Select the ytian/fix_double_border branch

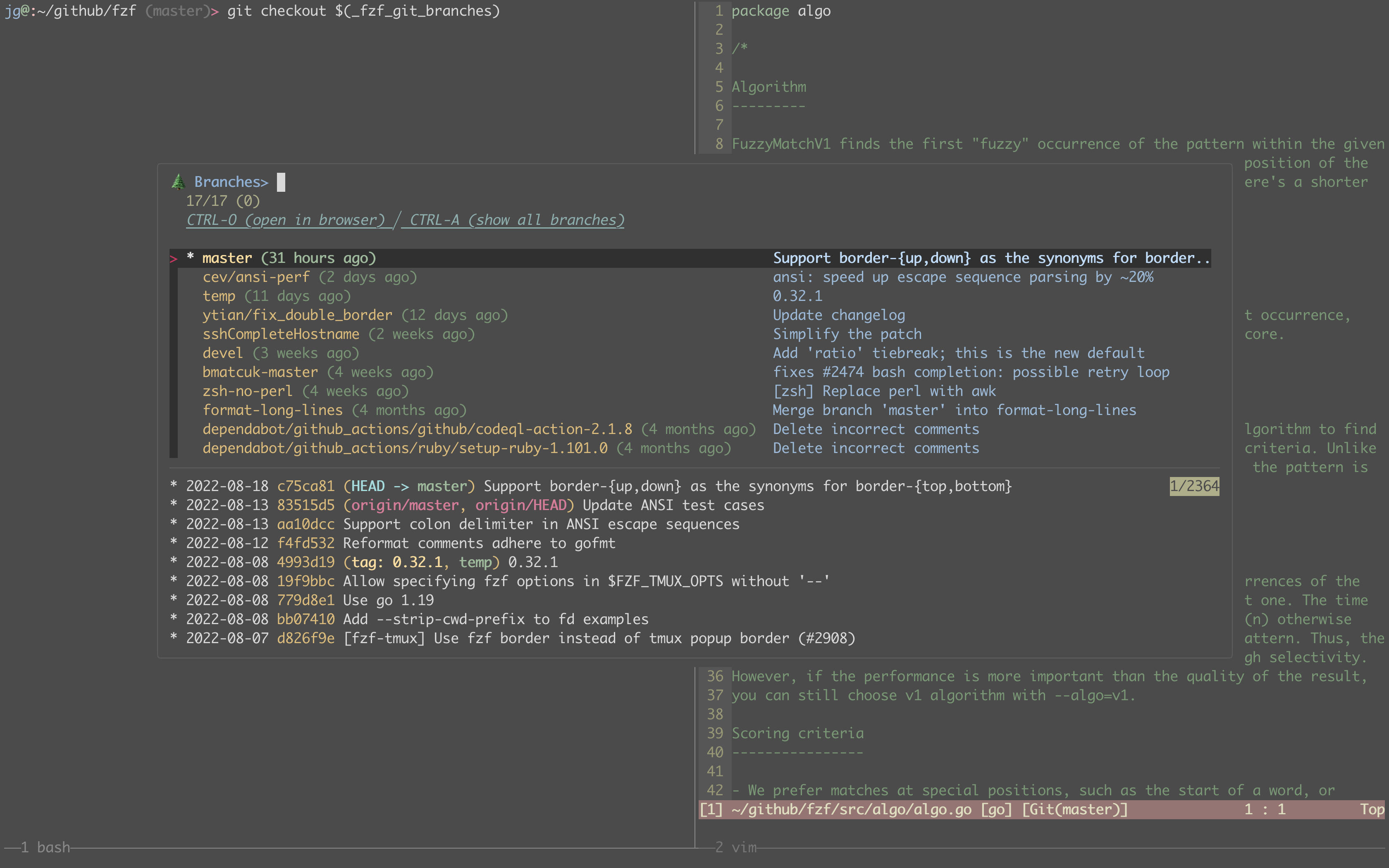click(x=297, y=315)
